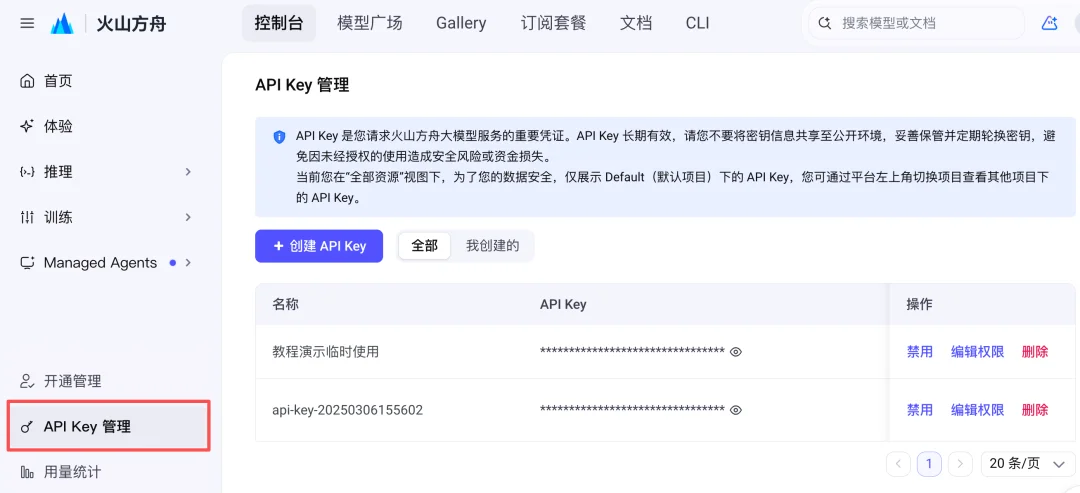
Task: Open the Gallery tab
Action: [461, 23]
